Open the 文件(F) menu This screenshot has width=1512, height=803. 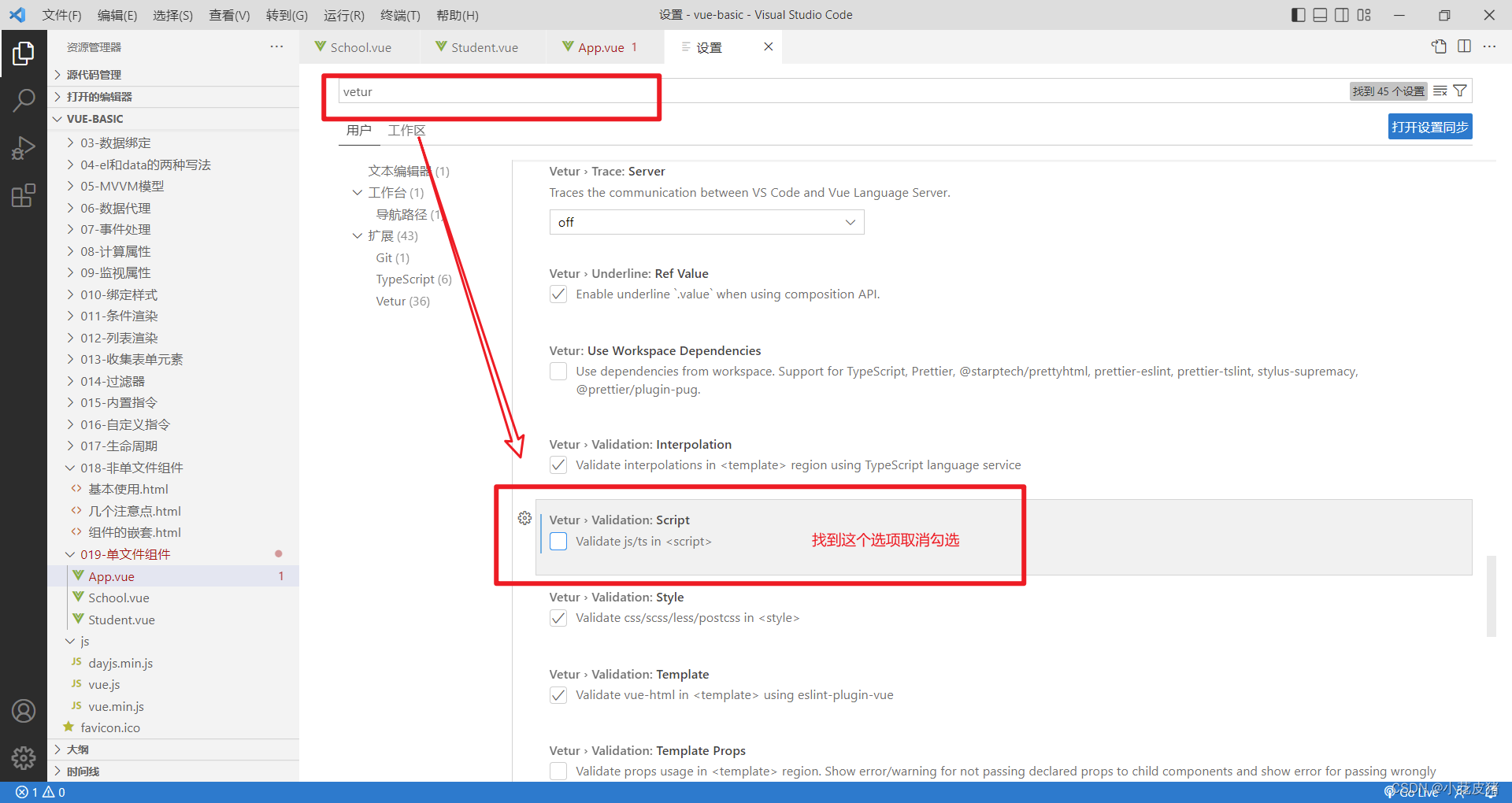(61, 15)
